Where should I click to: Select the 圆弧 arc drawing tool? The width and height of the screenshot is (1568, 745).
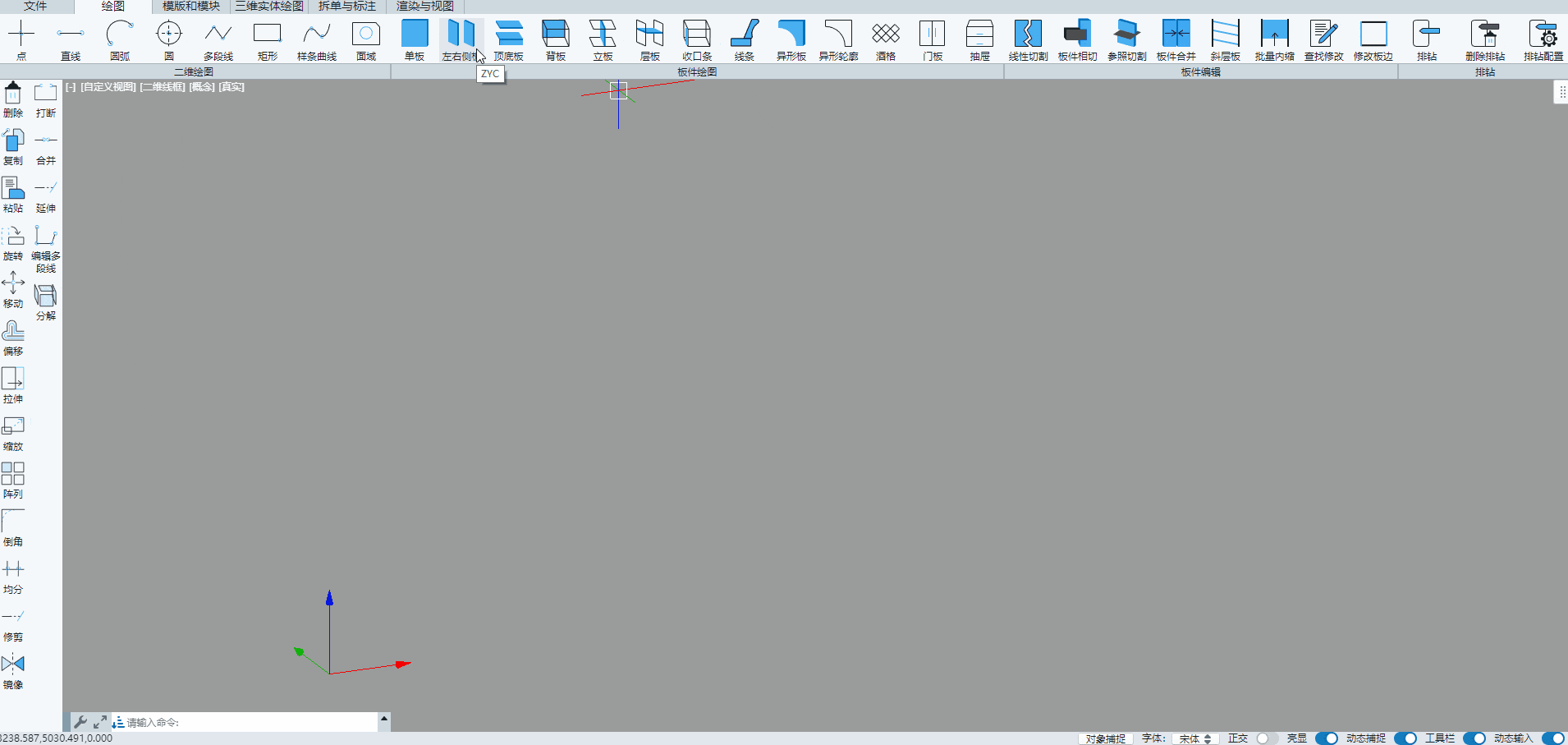(x=120, y=39)
